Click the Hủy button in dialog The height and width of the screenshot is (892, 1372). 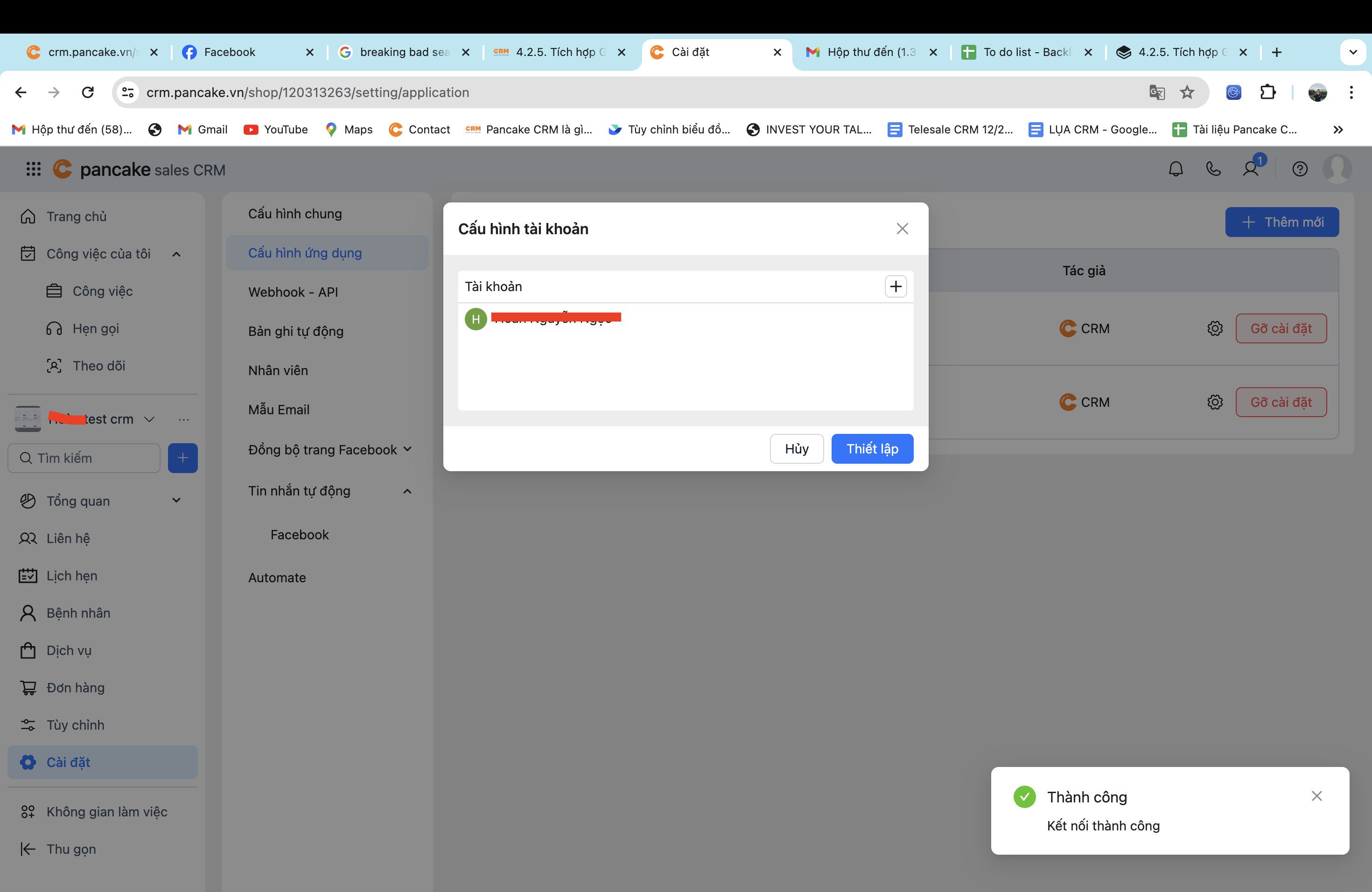pos(796,449)
